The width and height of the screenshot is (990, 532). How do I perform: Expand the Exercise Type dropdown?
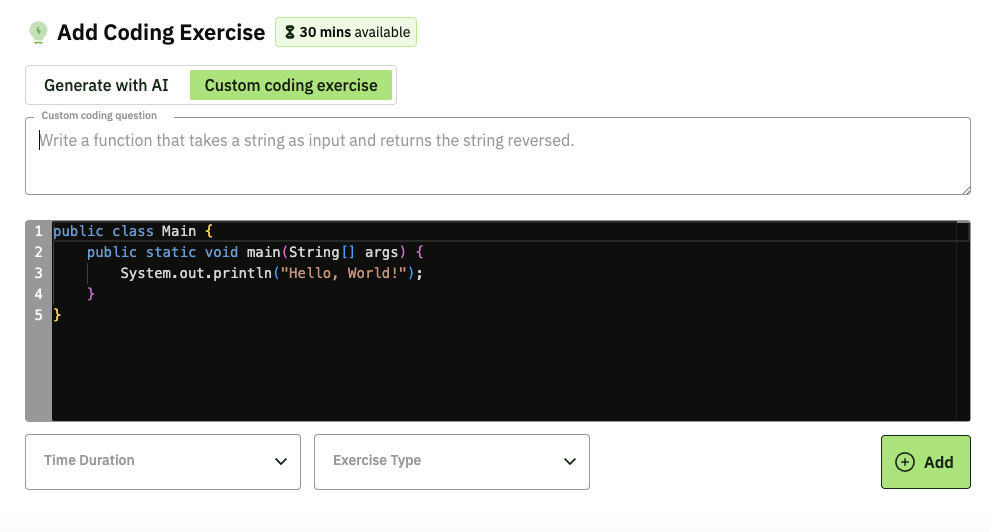coord(451,461)
